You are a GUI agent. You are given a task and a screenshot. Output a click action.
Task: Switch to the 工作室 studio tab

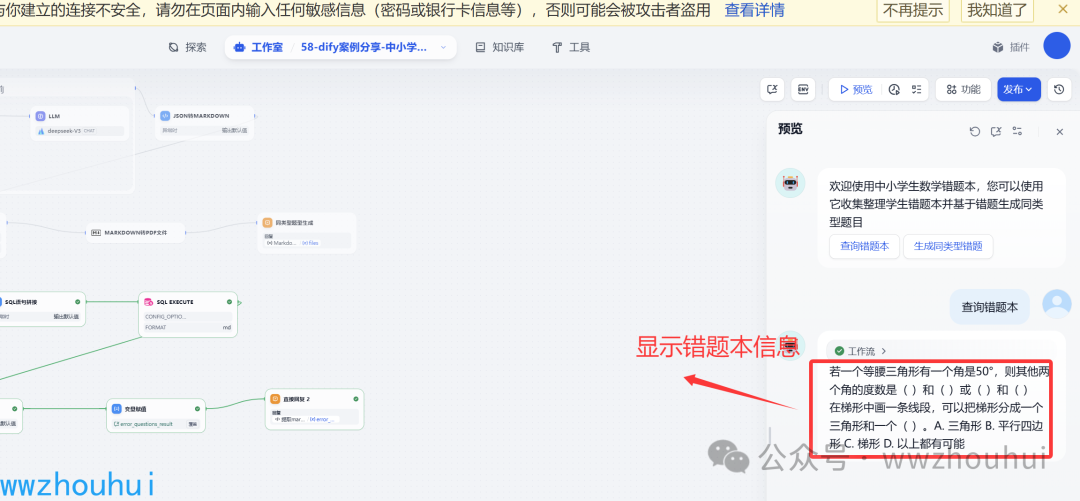[x=259, y=47]
